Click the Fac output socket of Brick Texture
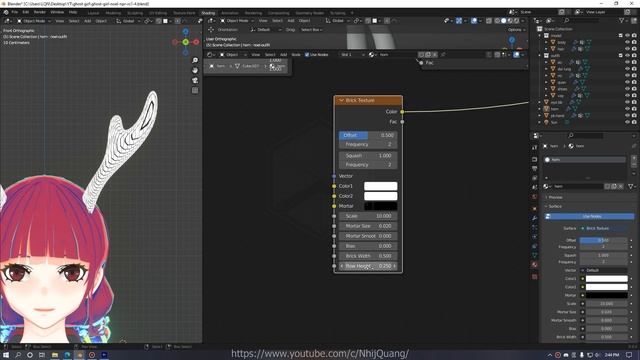The height and width of the screenshot is (360, 640). click(402, 122)
